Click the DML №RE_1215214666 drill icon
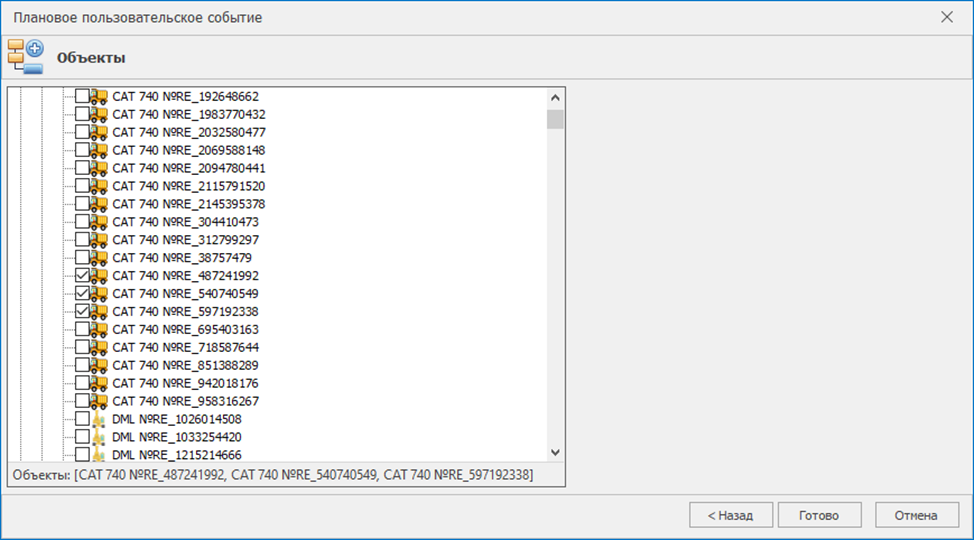 99,455
